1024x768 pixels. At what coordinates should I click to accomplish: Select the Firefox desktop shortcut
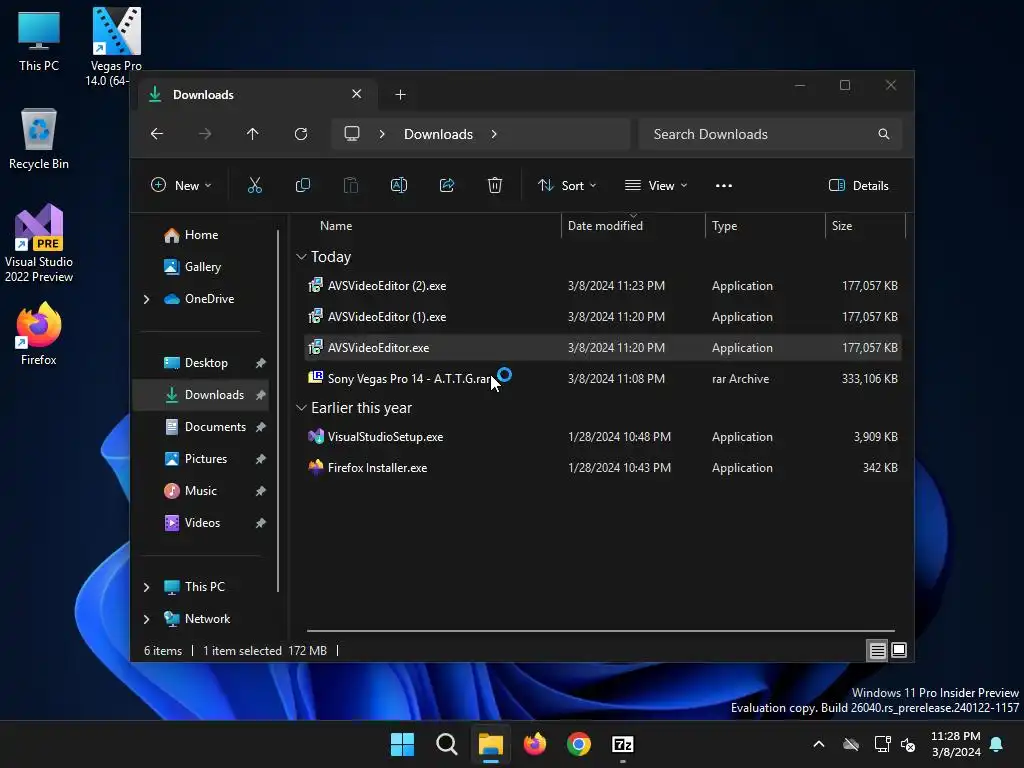[x=39, y=334]
